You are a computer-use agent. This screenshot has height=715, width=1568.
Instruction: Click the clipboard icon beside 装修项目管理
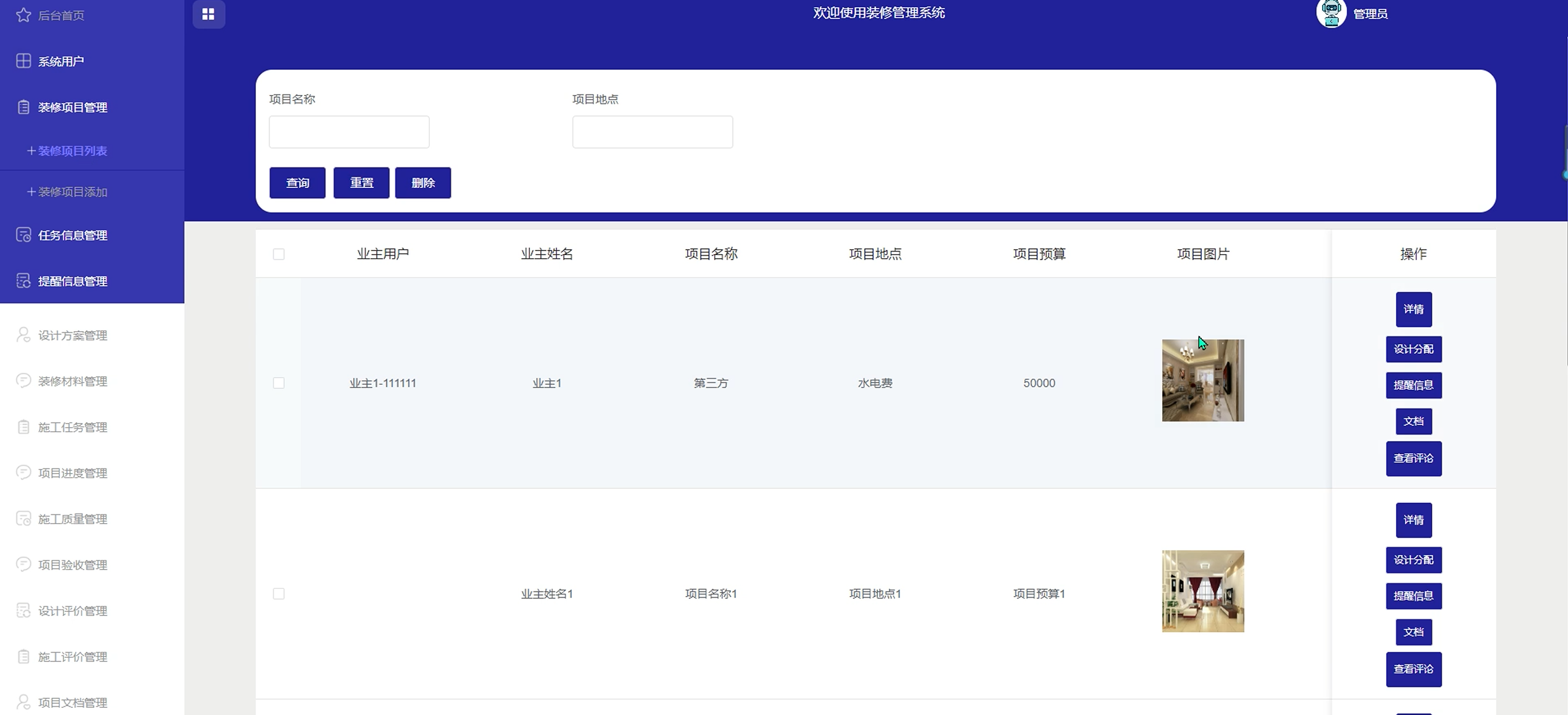click(x=23, y=107)
